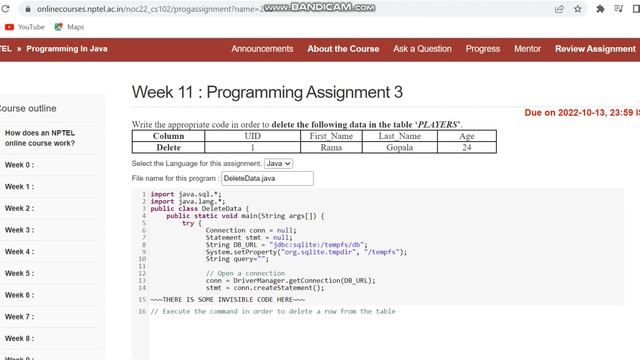The image size is (640, 360).
Task: Expand Week 7 in course outline
Action: tap(20, 317)
